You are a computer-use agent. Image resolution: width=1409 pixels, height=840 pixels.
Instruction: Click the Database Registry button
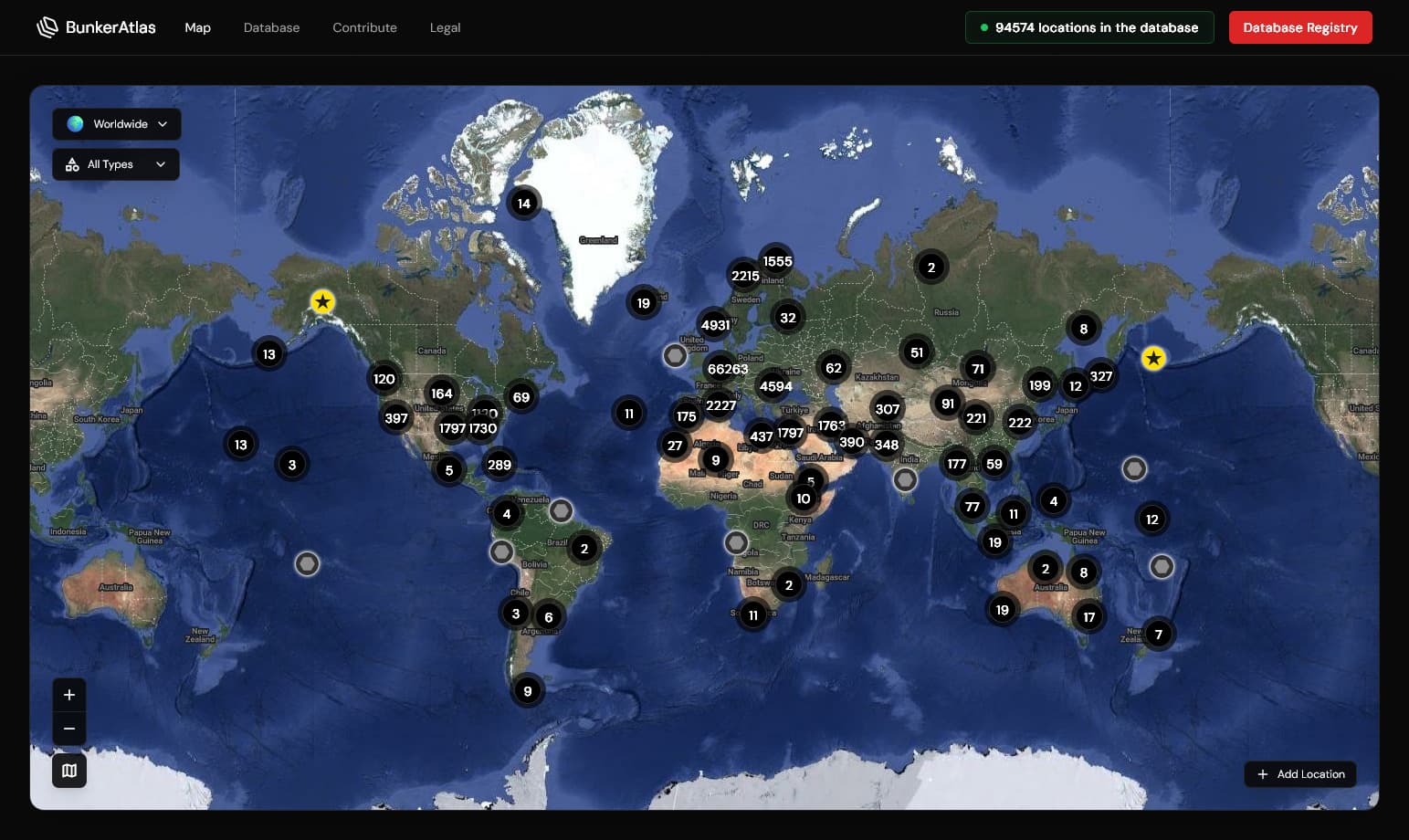point(1300,27)
